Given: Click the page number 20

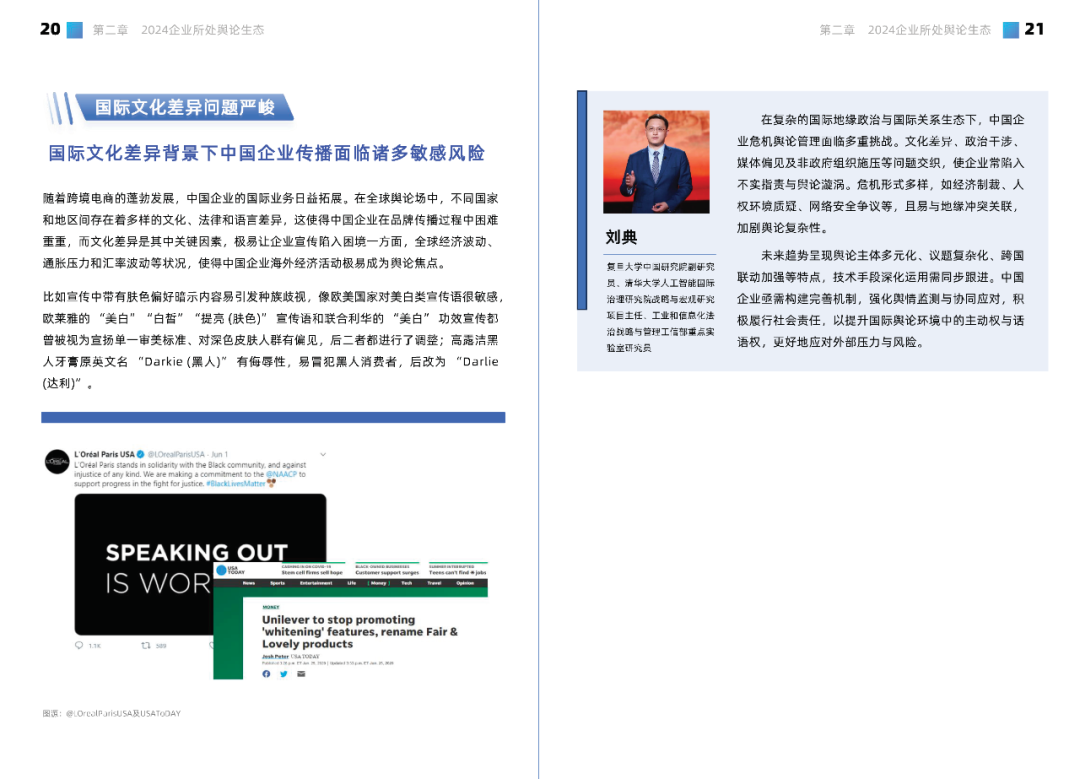Looking at the screenshot, I should (50, 29).
